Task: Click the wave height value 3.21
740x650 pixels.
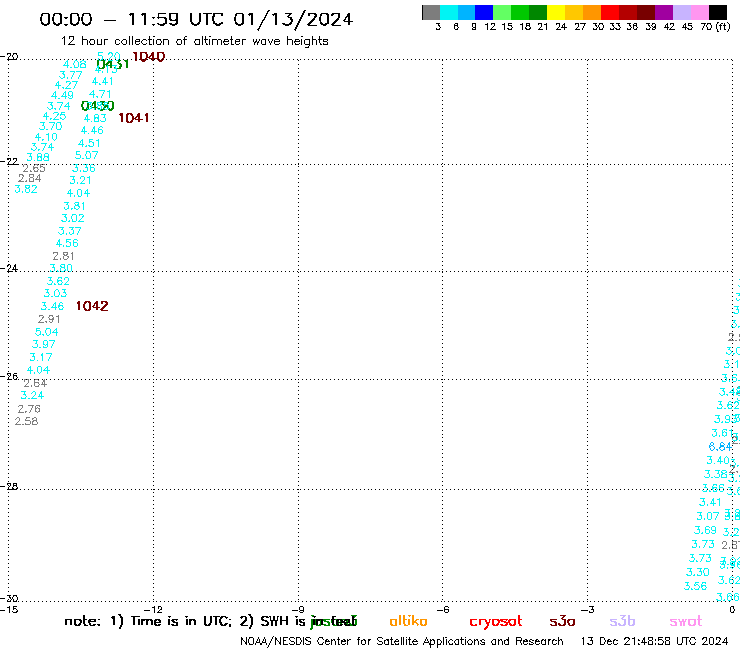Action: tap(80, 180)
